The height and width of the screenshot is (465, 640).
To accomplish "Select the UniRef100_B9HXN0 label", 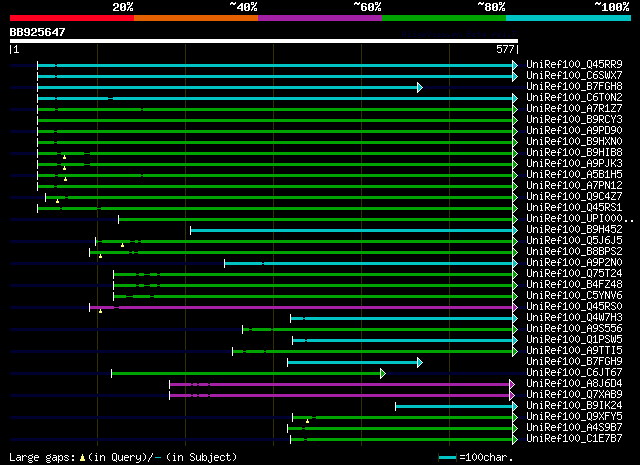I will [574, 142].
